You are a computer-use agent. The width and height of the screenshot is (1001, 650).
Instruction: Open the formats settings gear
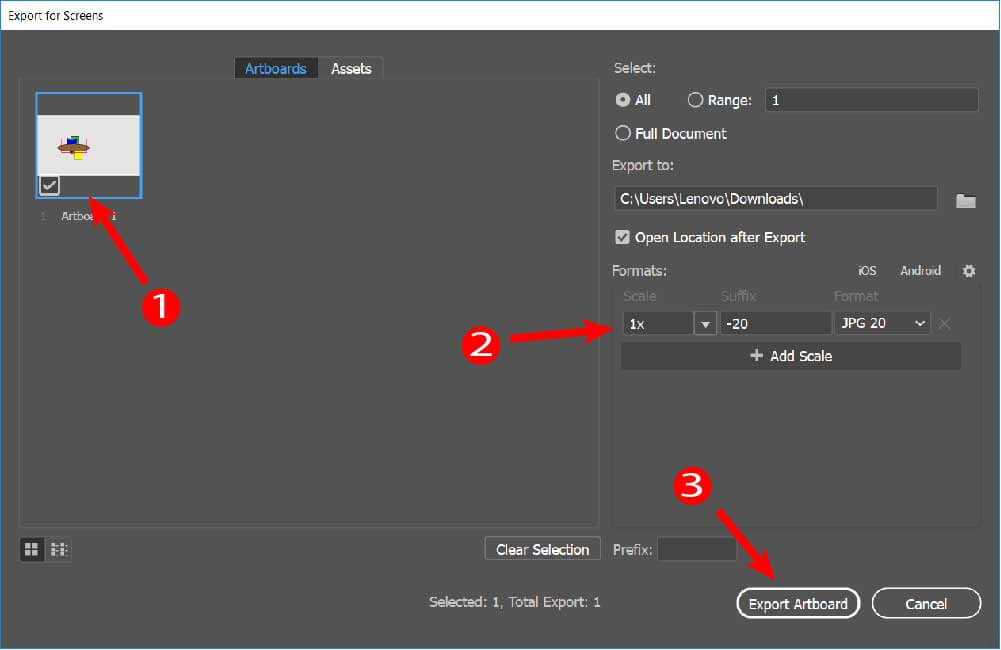click(968, 271)
